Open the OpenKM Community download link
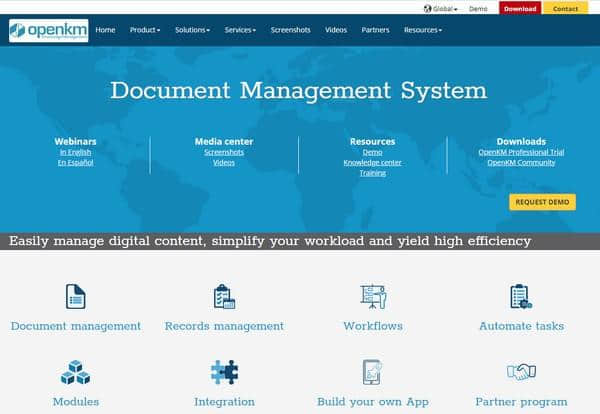This screenshot has width=600, height=414. point(521,163)
